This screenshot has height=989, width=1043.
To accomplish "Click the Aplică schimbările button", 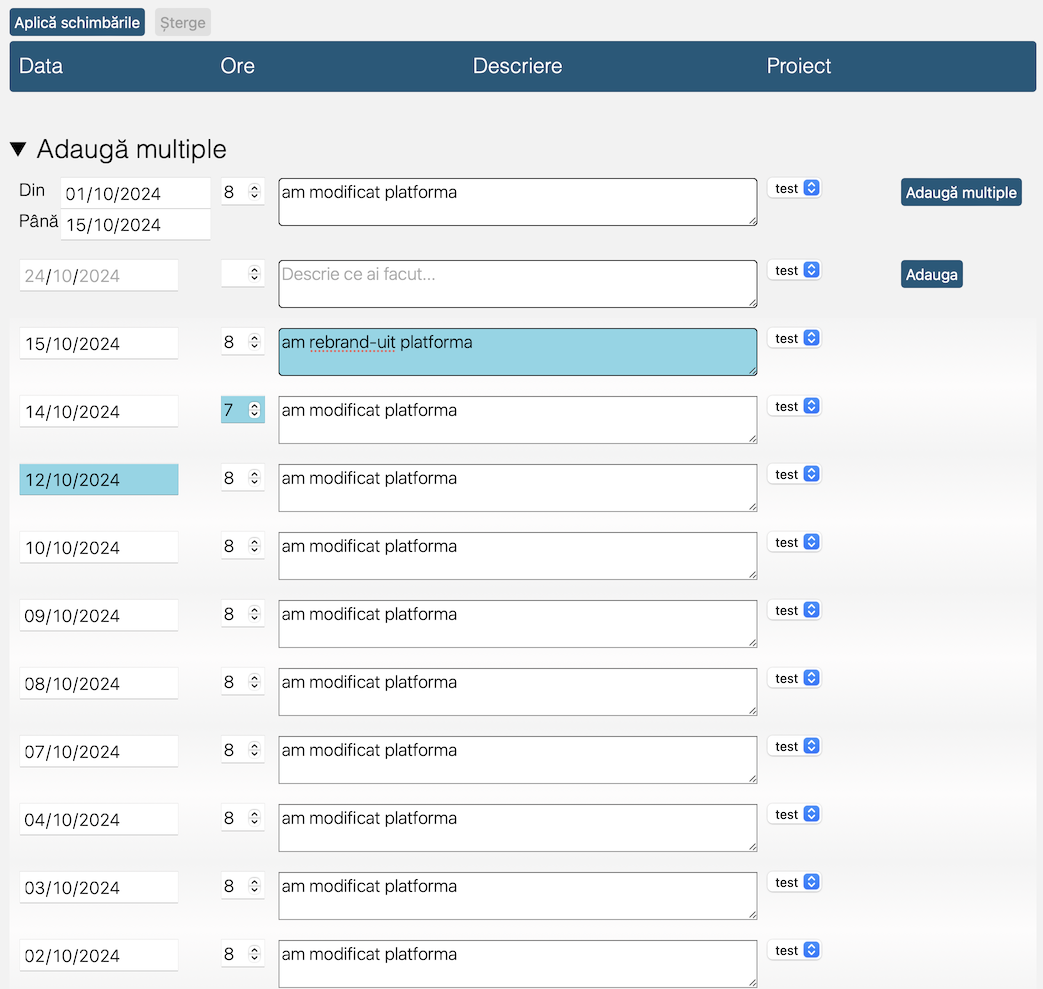I will [77, 23].
